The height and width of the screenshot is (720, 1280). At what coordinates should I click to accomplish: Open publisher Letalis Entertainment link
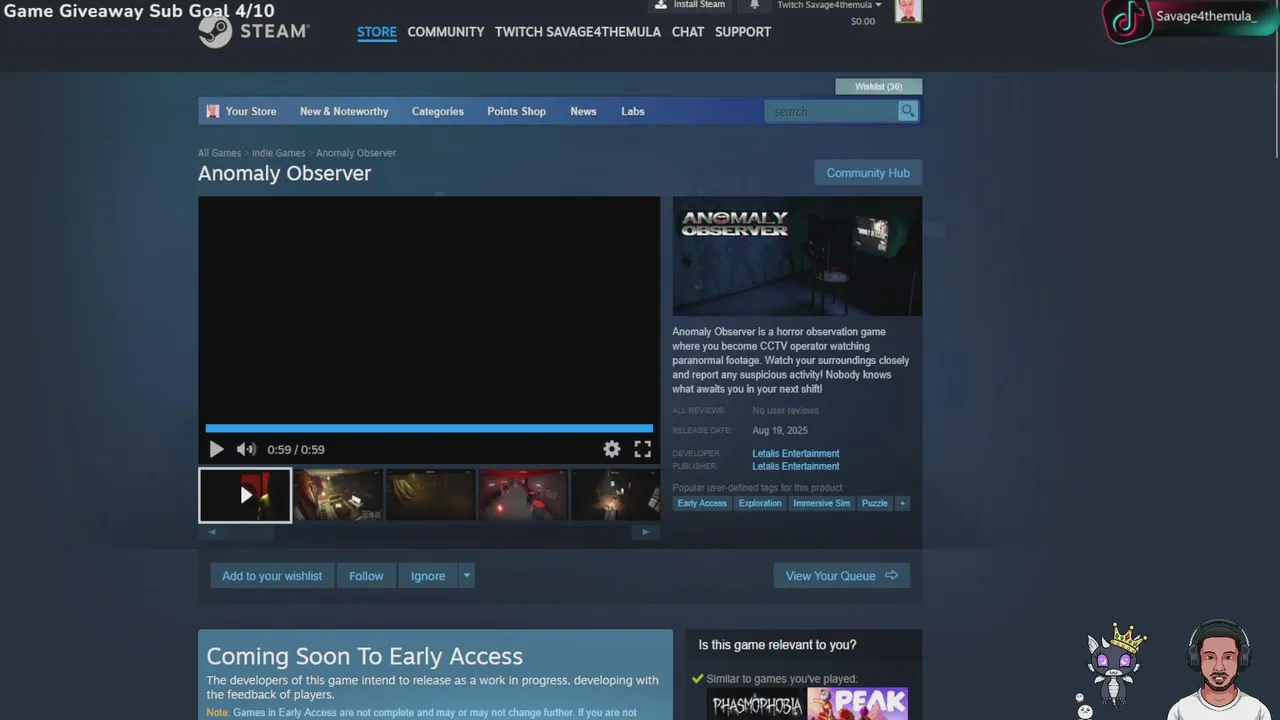[x=796, y=466]
